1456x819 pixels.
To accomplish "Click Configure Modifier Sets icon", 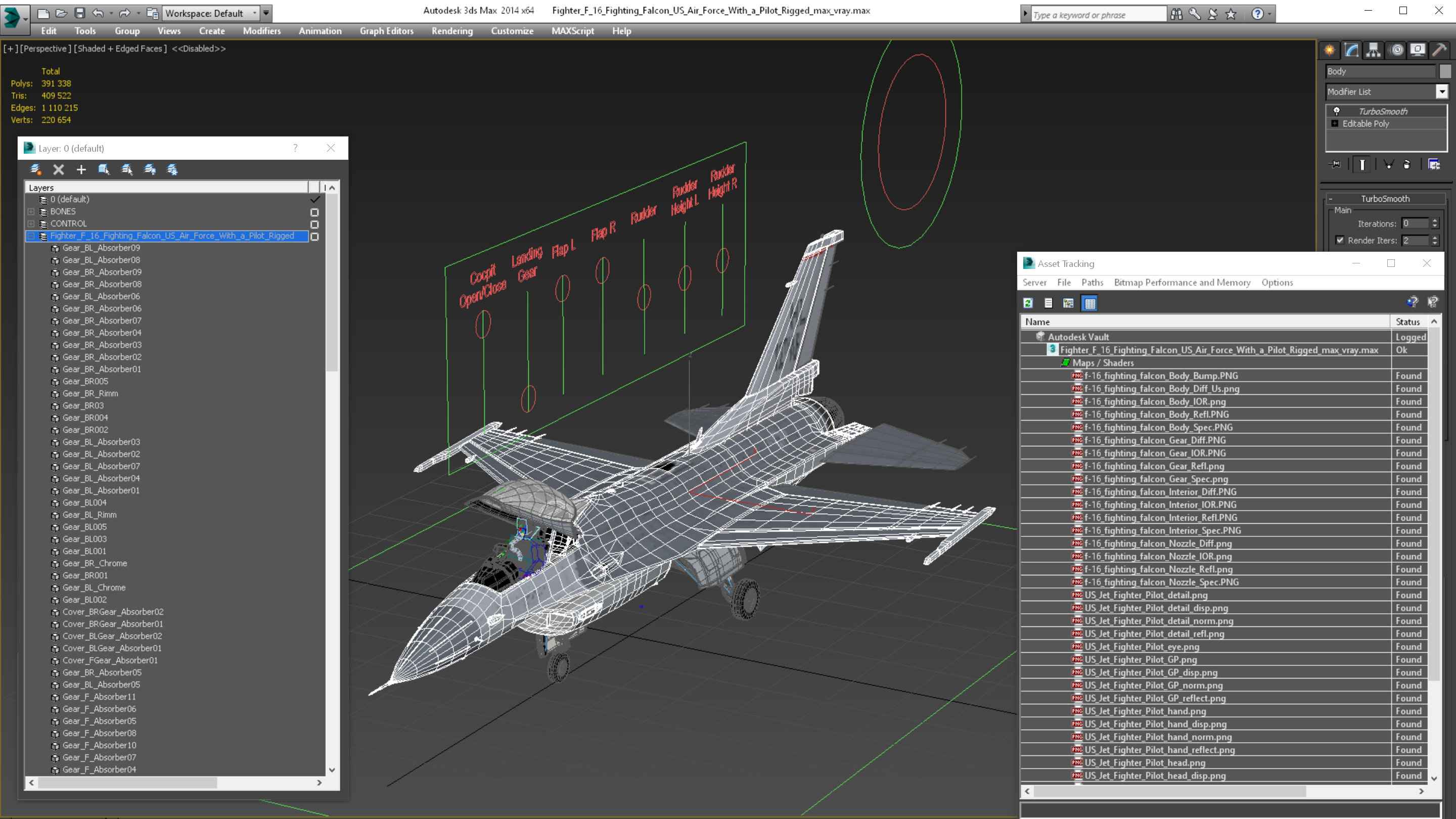I will [x=1434, y=164].
